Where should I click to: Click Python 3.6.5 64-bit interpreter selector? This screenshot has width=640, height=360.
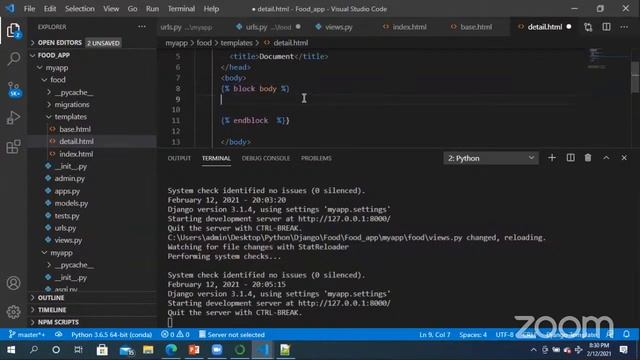[x=111, y=335]
